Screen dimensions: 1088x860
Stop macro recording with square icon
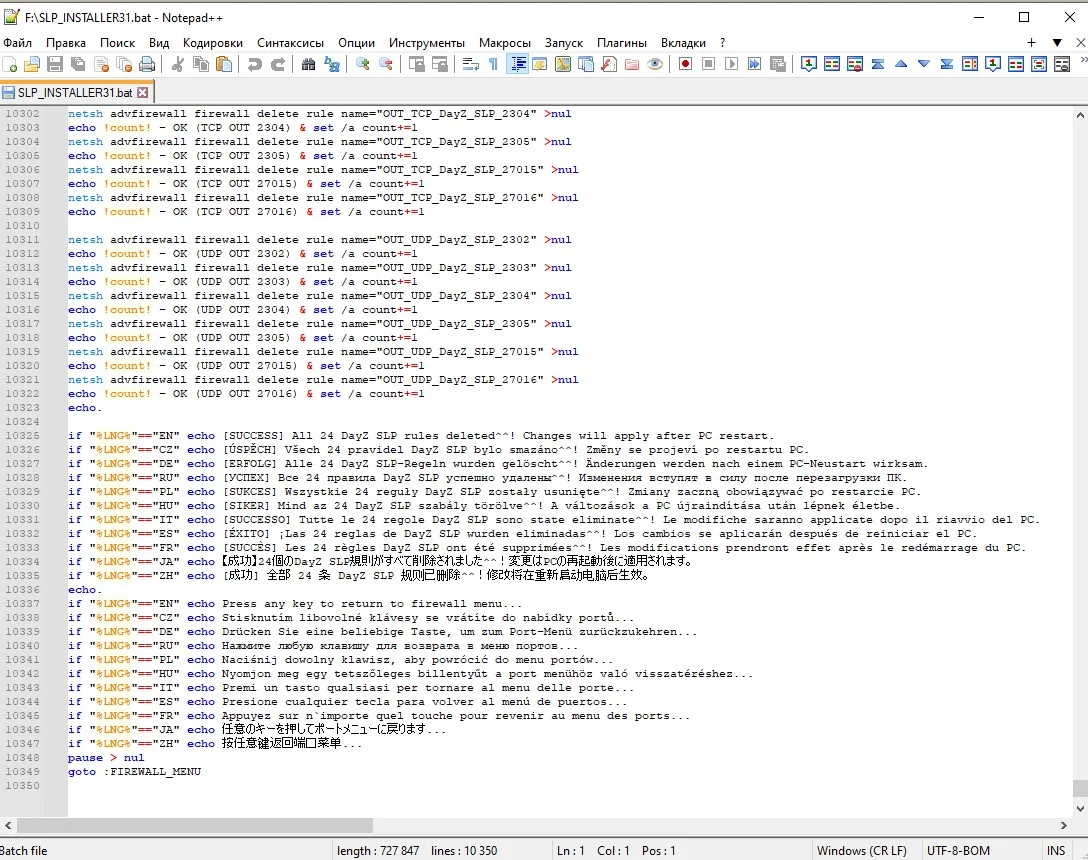[708, 65]
